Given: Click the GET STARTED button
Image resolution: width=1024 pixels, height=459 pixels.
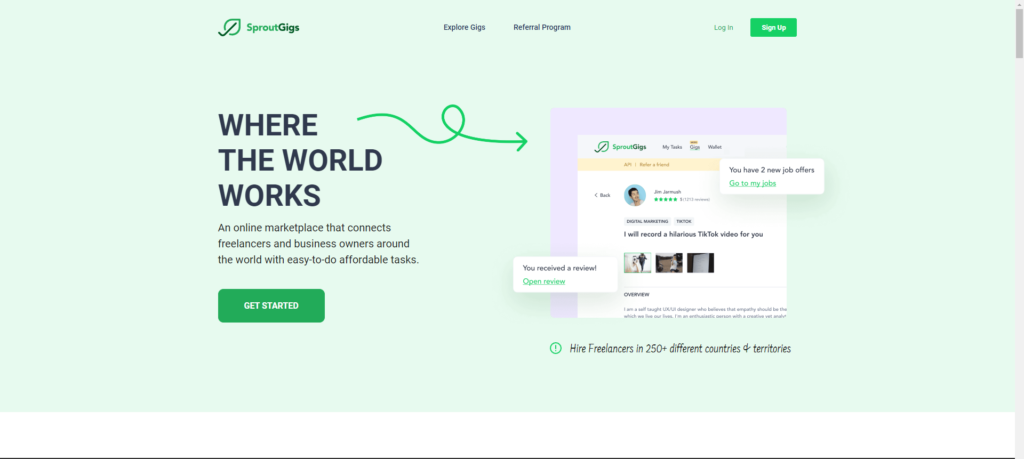Looking at the screenshot, I should click(271, 306).
